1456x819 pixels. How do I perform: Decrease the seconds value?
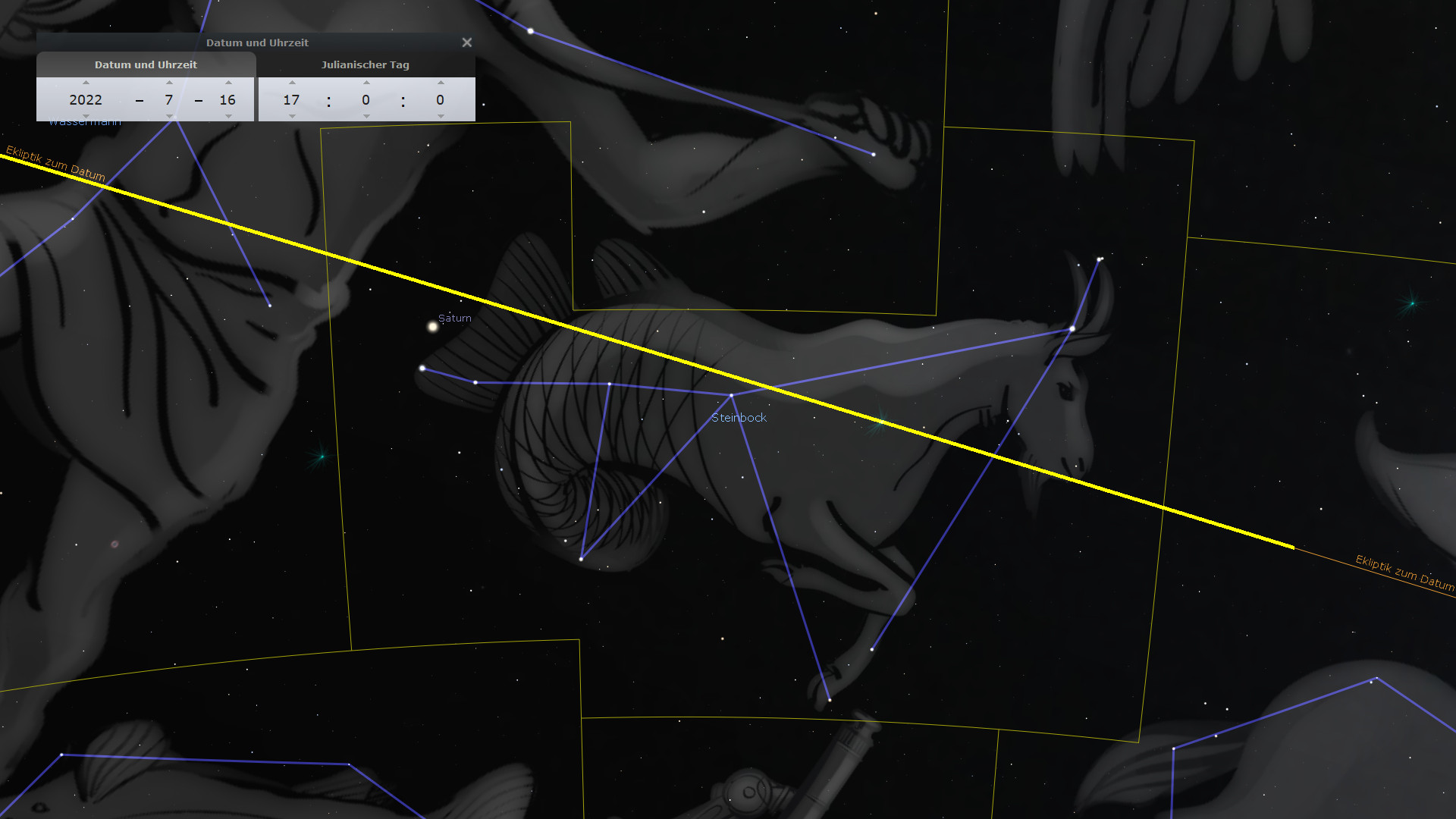point(441,116)
